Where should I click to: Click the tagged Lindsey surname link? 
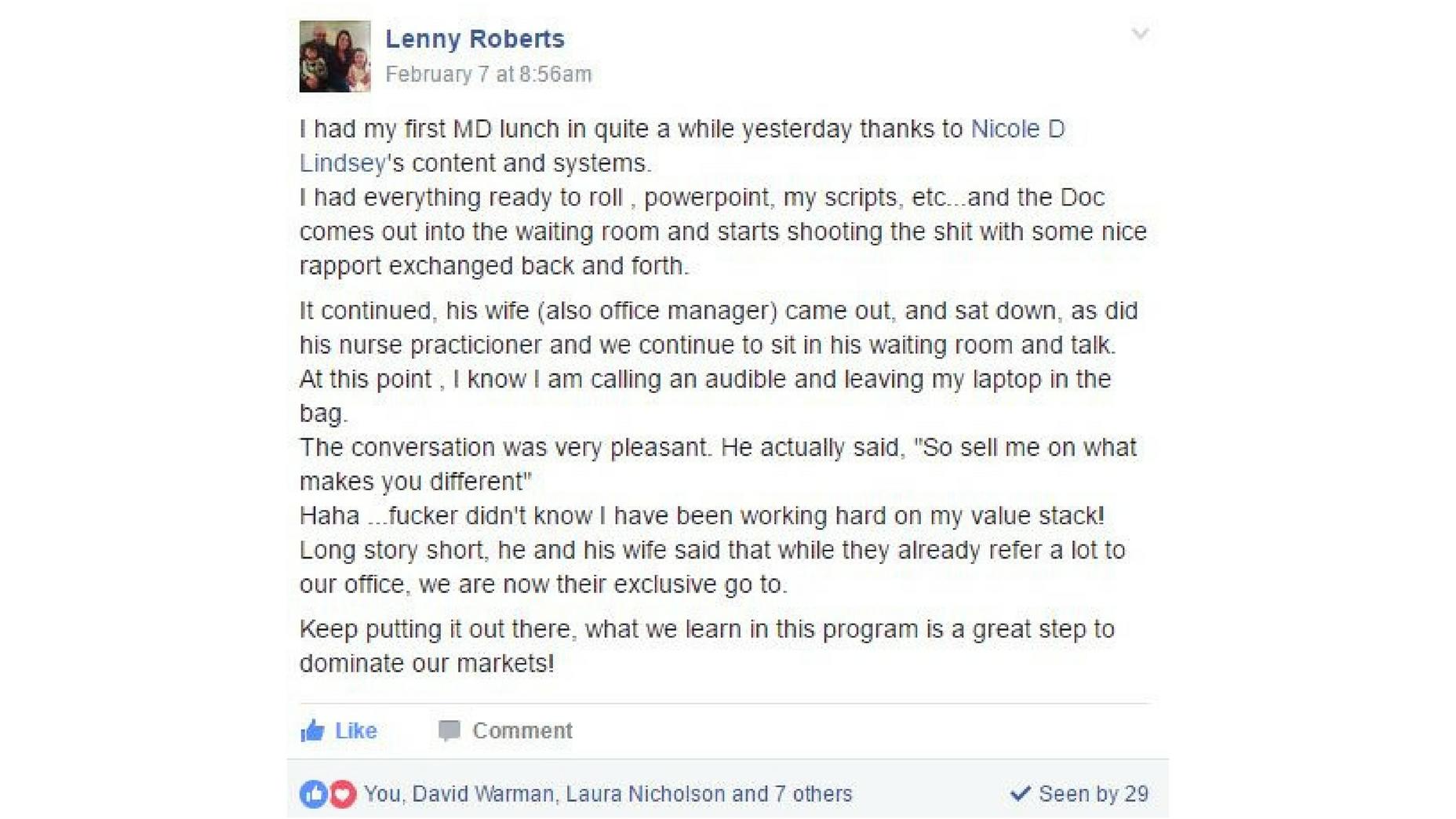tap(343, 163)
